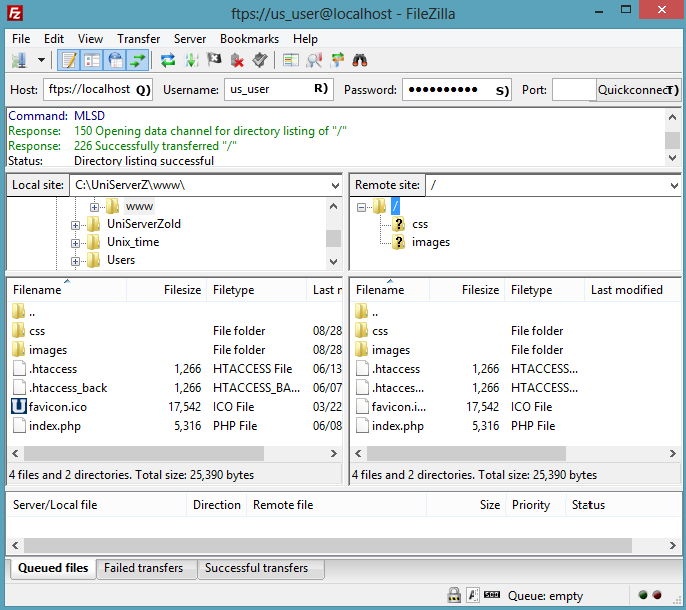Toggle local directory tree display
Screen dimensions: 686x610
pyautogui.click(x=92, y=60)
